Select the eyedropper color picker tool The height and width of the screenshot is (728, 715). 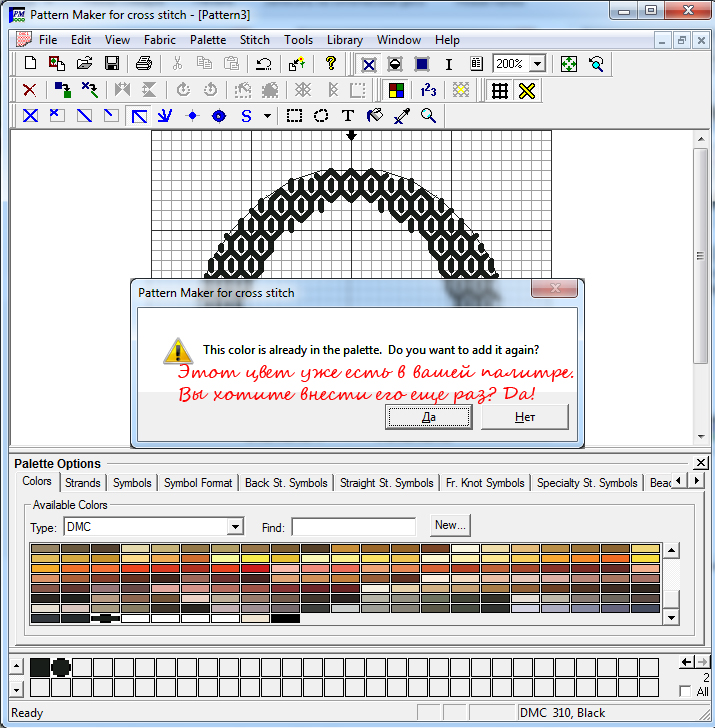(x=402, y=116)
